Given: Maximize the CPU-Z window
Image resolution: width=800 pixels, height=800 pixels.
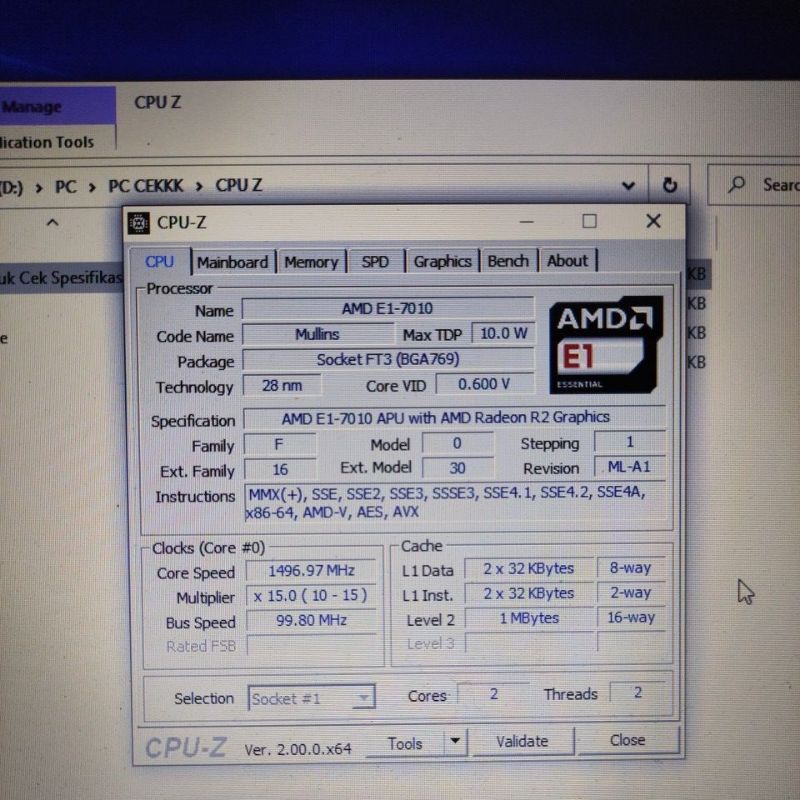Looking at the screenshot, I should (x=589, y=221).
